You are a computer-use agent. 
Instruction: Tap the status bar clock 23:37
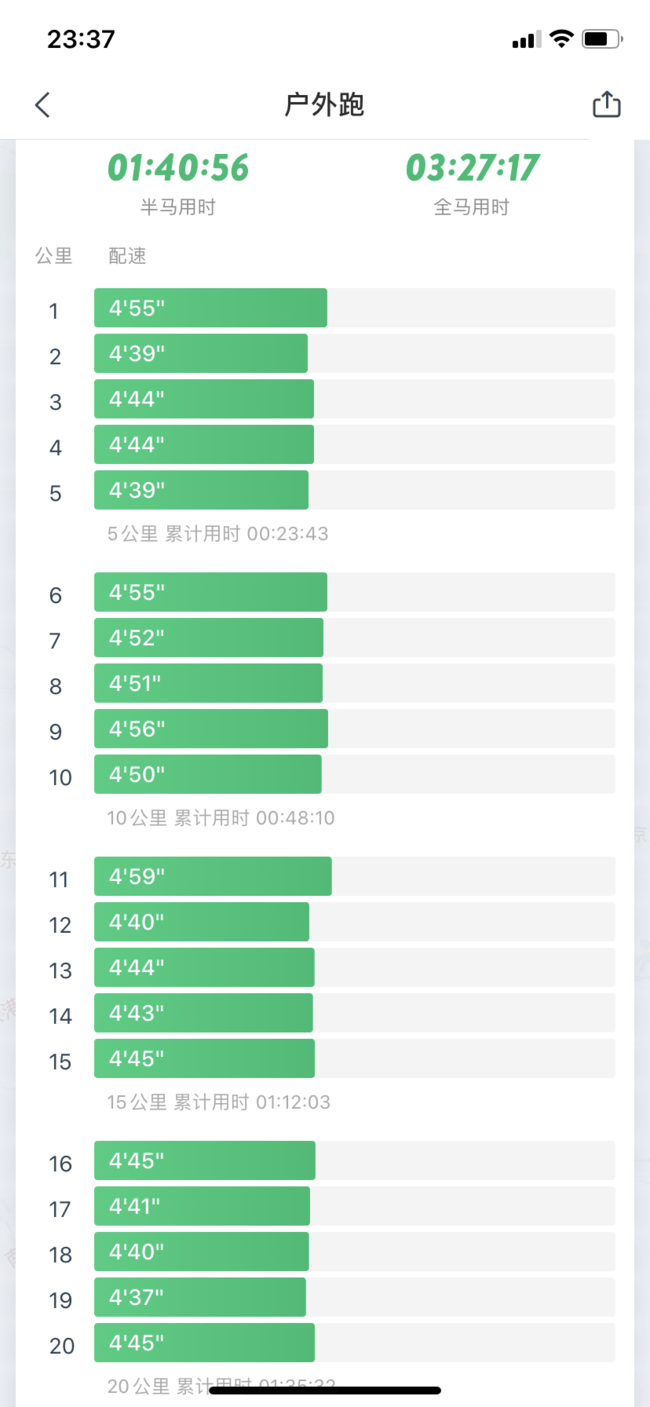(81, 40)
